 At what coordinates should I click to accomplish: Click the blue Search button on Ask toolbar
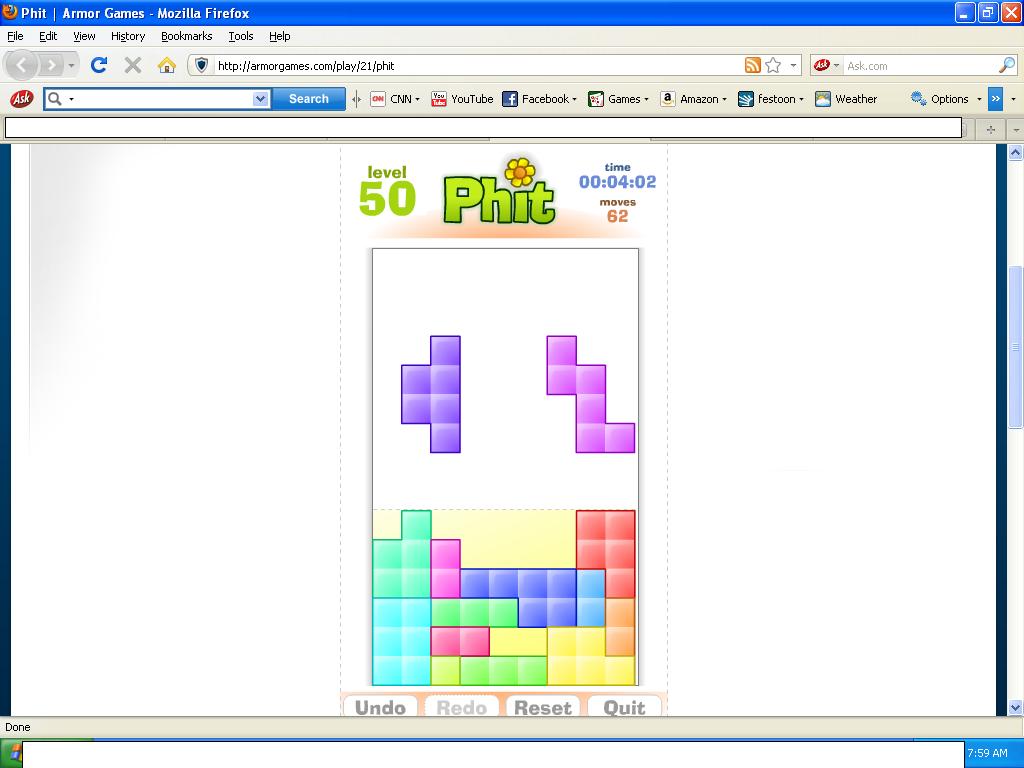click(x=309, y=99)
